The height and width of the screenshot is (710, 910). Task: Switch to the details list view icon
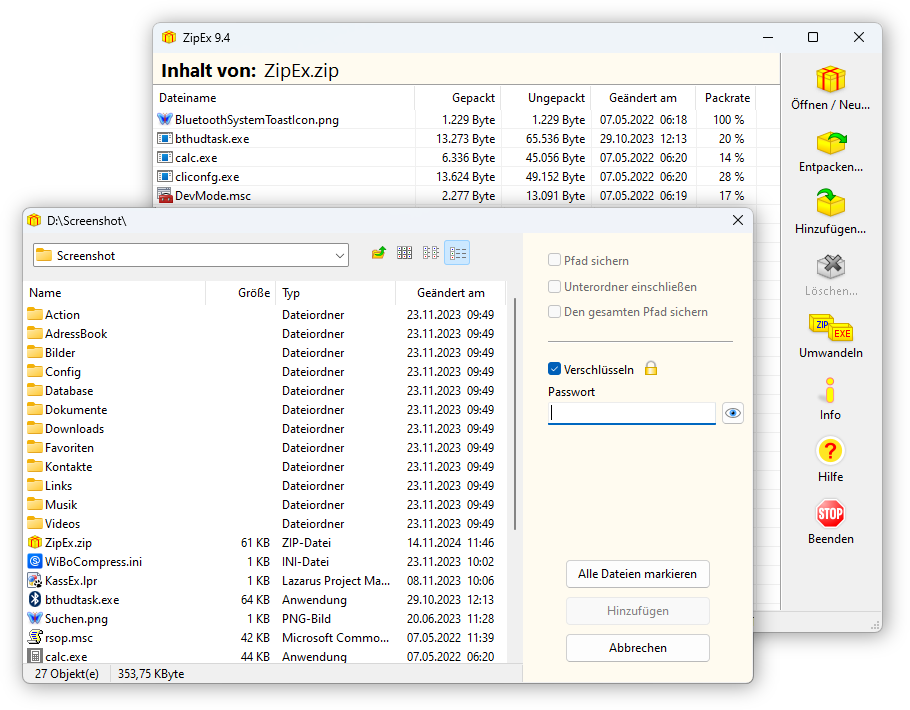(x=457, y=254)
